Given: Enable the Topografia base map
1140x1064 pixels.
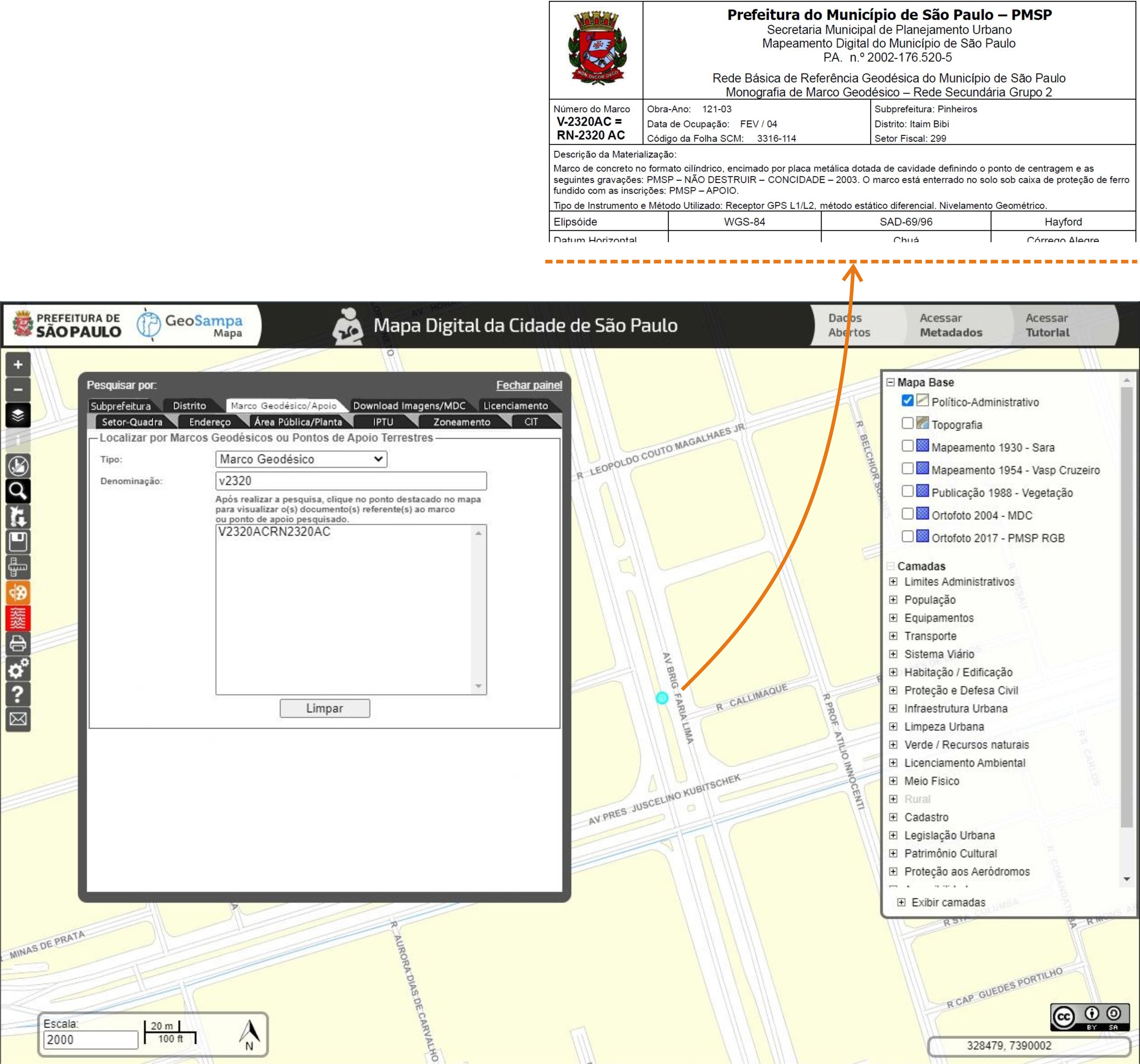Looking at the screenshot, I should click(x=907, y=423).
